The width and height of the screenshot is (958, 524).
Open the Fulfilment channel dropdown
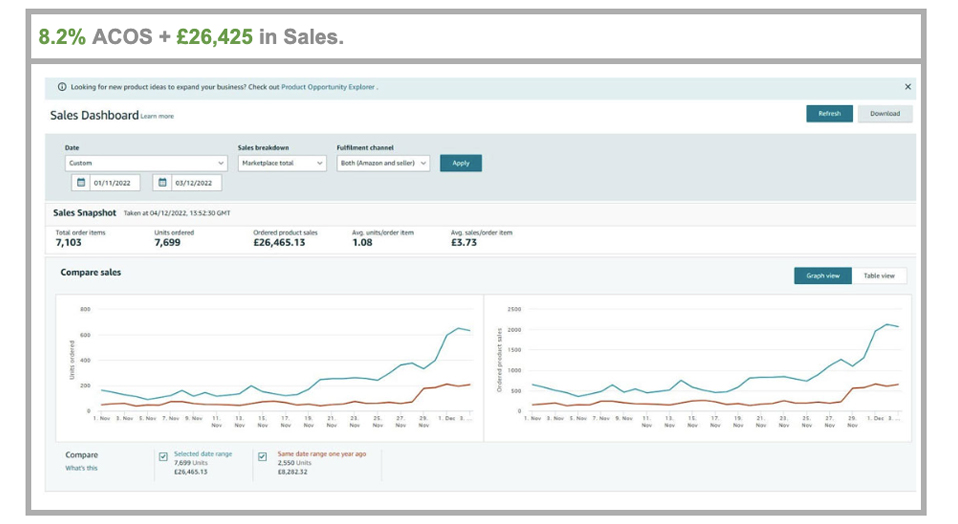[x=383, y=163]
